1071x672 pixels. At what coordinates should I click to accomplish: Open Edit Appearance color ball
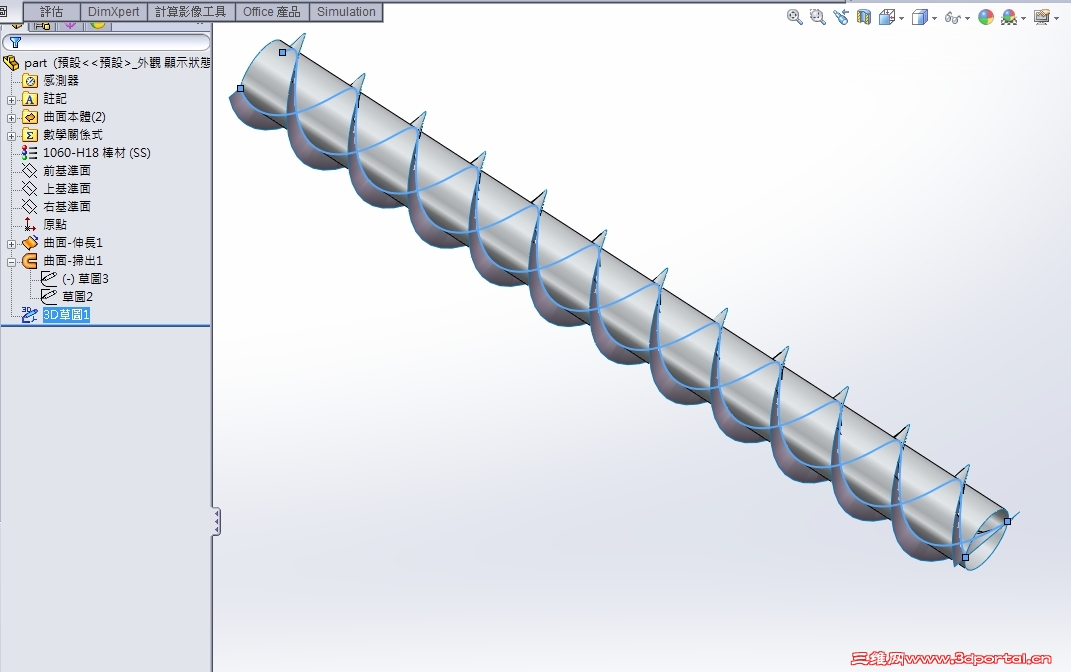[986, 17]
